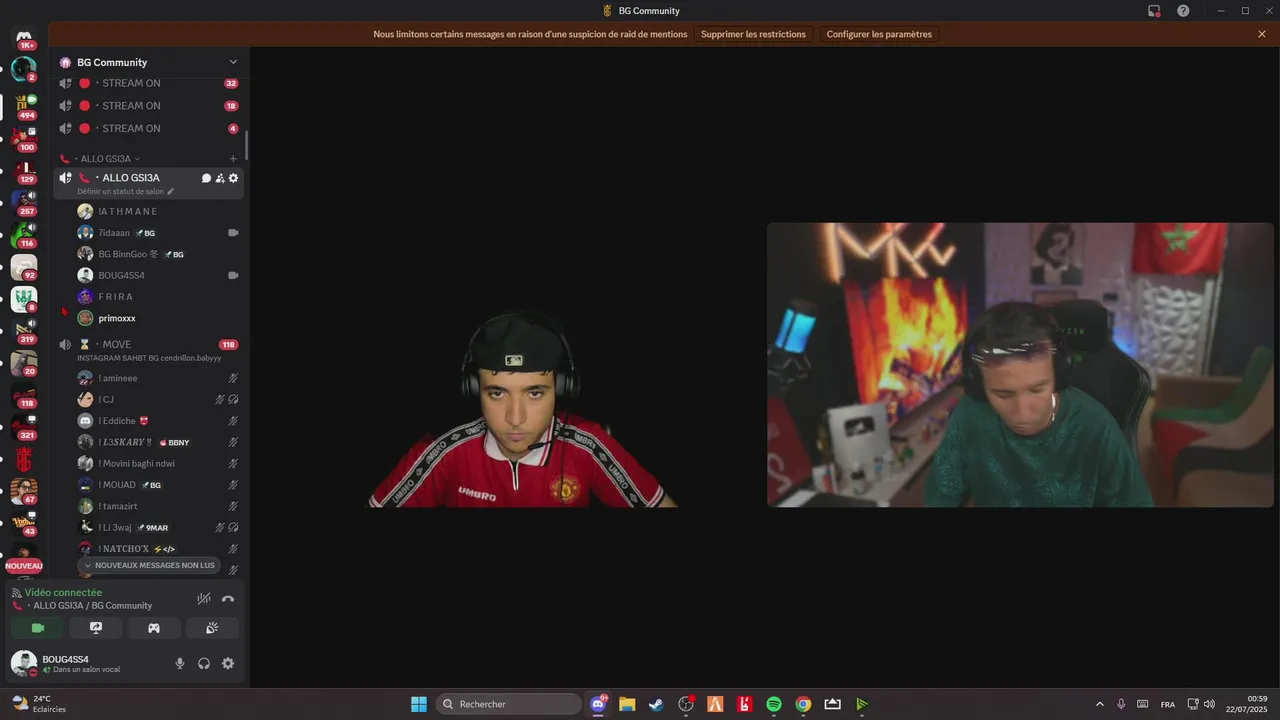Join the STREAM ON channel with 4 badge
Image resolution: width=1280 pixels, height=720 pixels.
pyautogui.click(x=148, y=129)
